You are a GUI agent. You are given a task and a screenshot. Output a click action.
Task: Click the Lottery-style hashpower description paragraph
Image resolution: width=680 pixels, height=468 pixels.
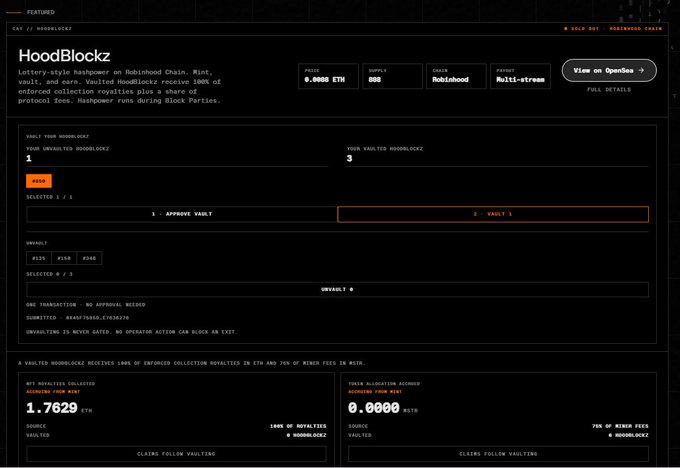pos(120,86)
